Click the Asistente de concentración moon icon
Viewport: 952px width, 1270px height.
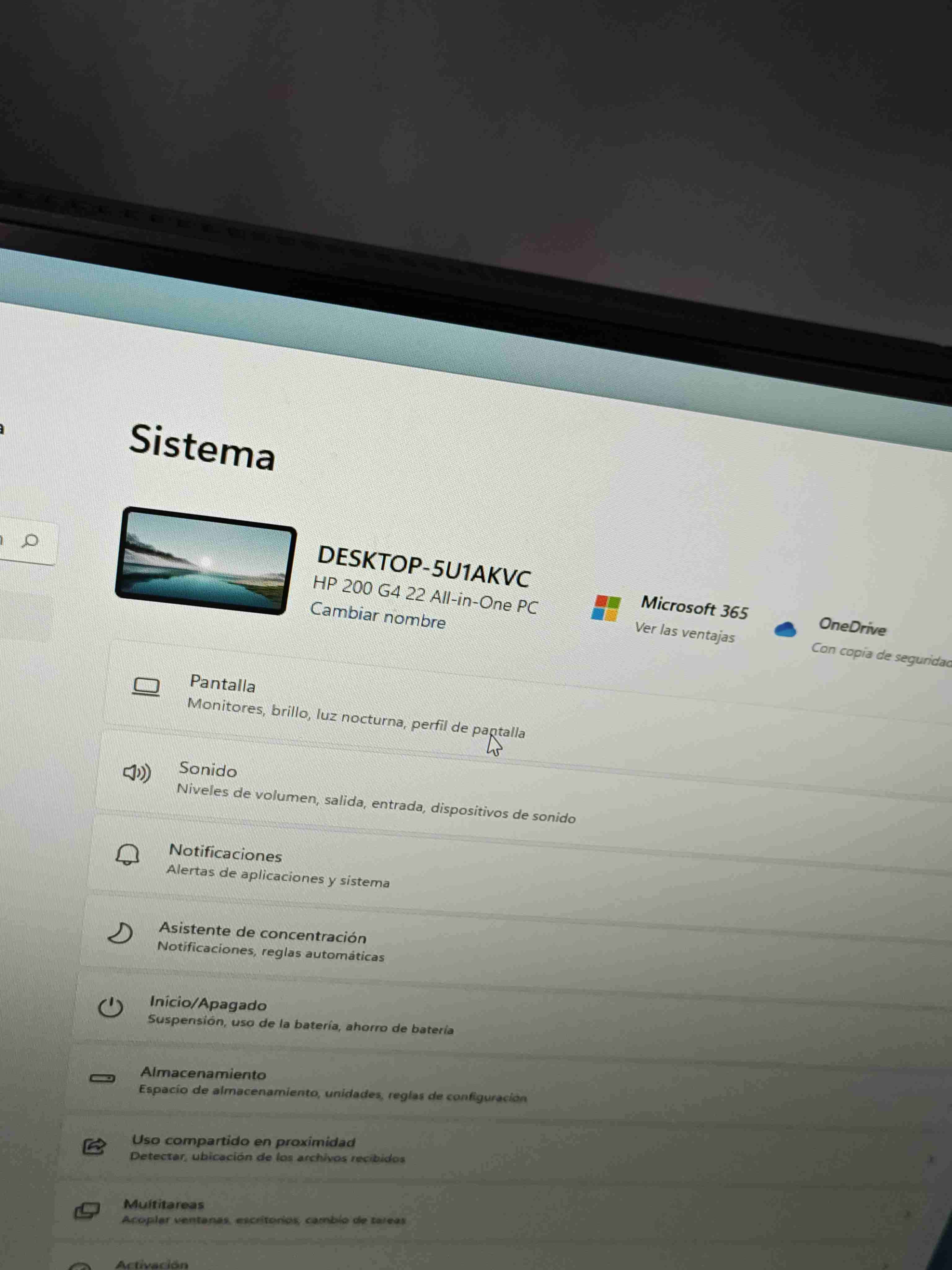120,933
